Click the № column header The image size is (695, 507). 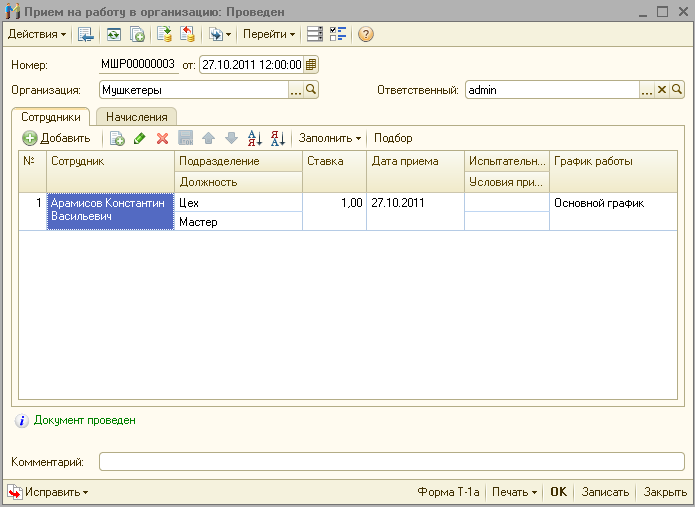[x=32, y=172]
